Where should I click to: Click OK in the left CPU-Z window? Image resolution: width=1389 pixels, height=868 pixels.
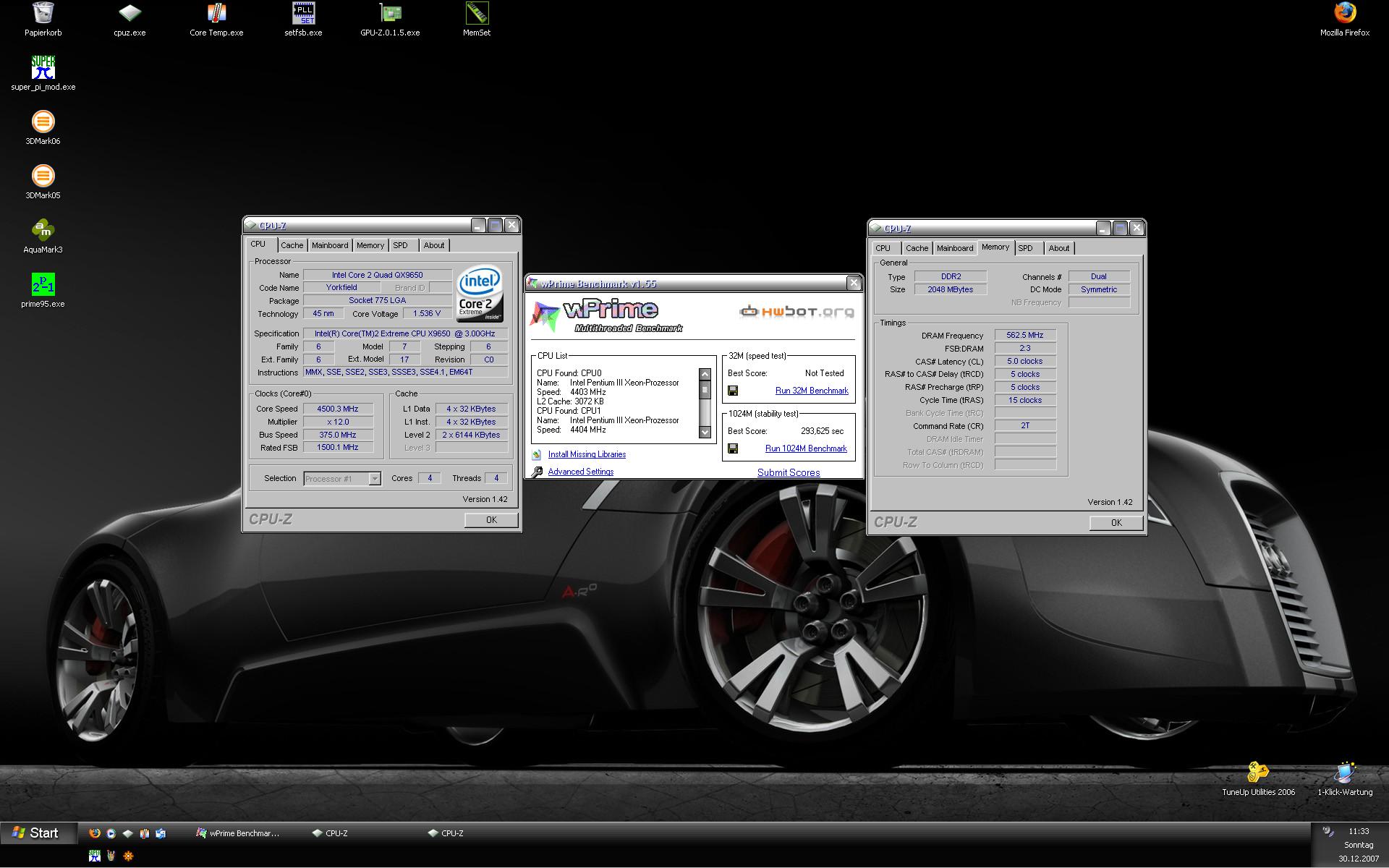(x=491, y=520)
